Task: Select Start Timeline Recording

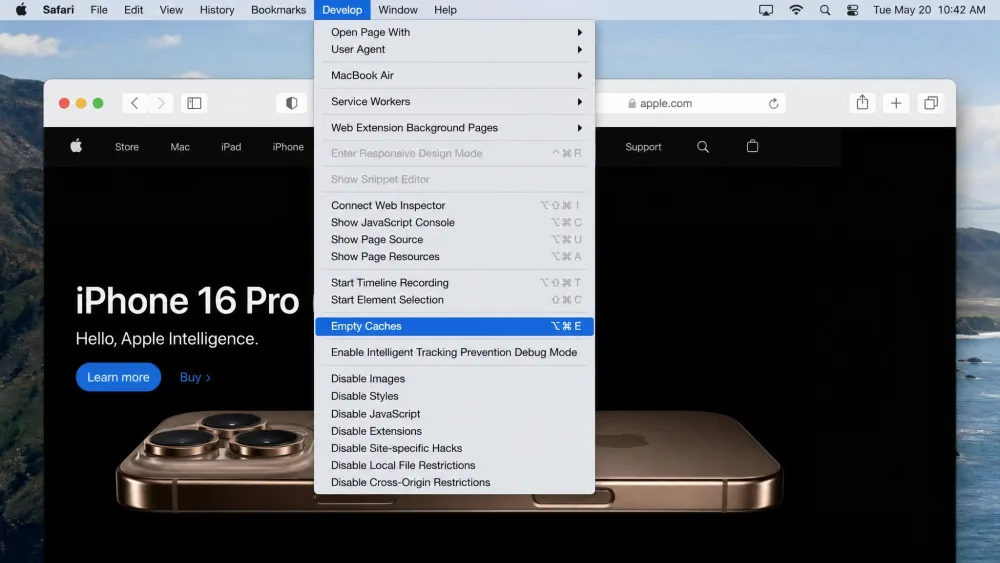Action: click(x=455, y=282)
